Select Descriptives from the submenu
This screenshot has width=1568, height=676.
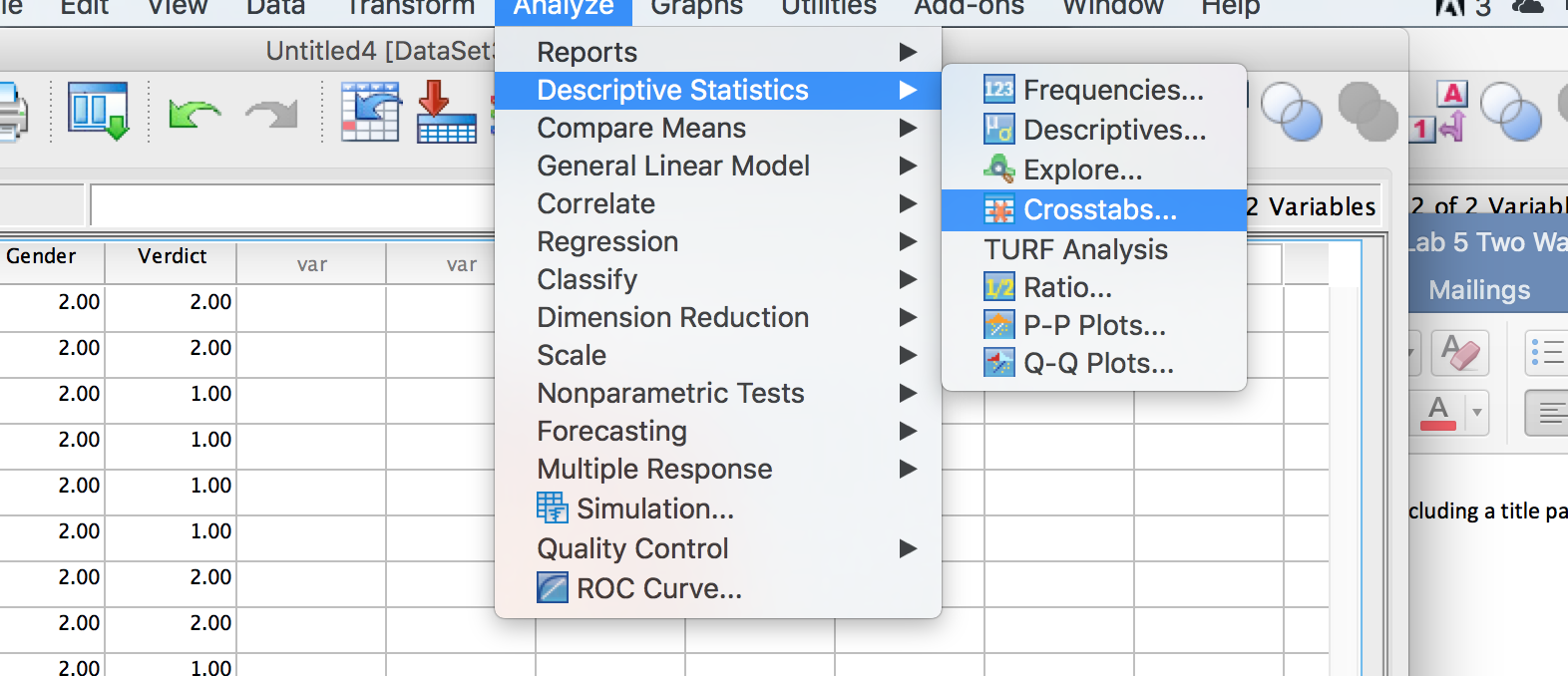1094,130
